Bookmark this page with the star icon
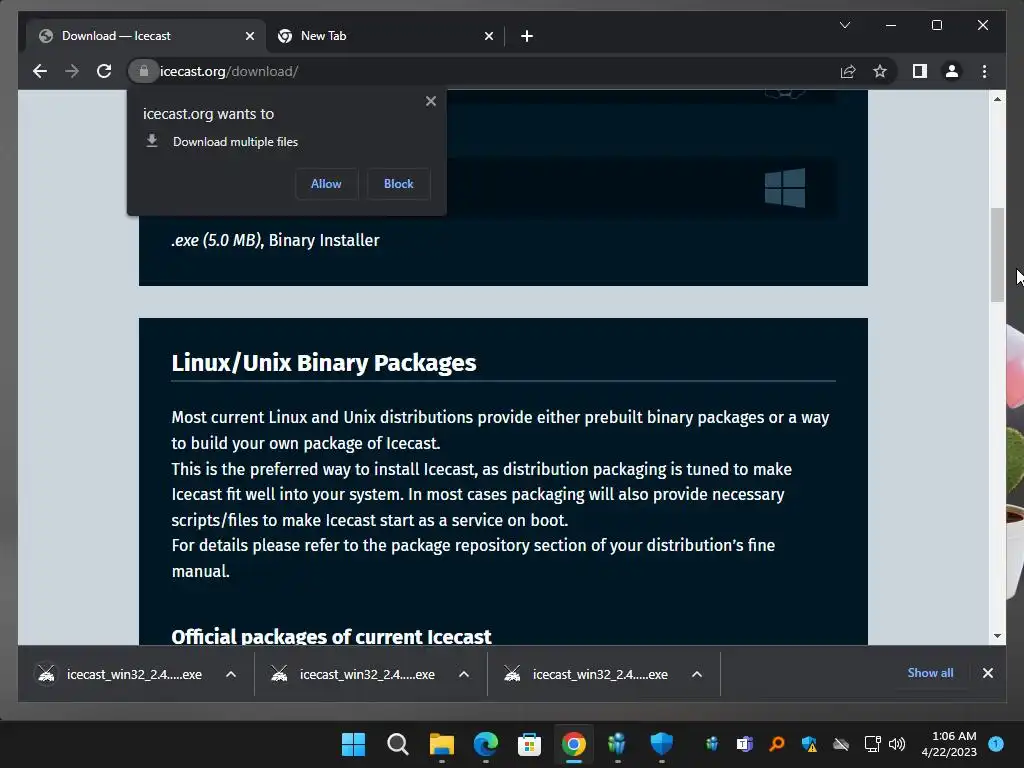Viewport: 1024px width, 768px height. tap(880, 71)
